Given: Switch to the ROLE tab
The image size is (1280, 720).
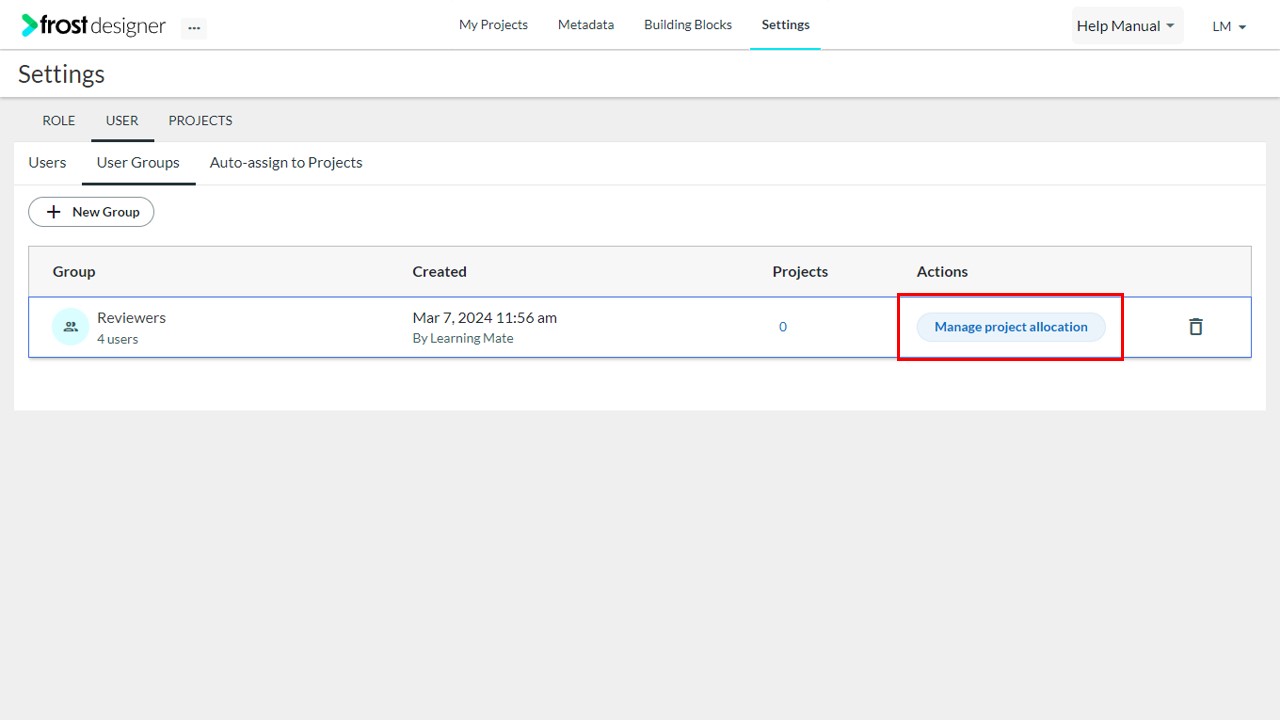Looking at the screenshot, I should click(59, 121).
